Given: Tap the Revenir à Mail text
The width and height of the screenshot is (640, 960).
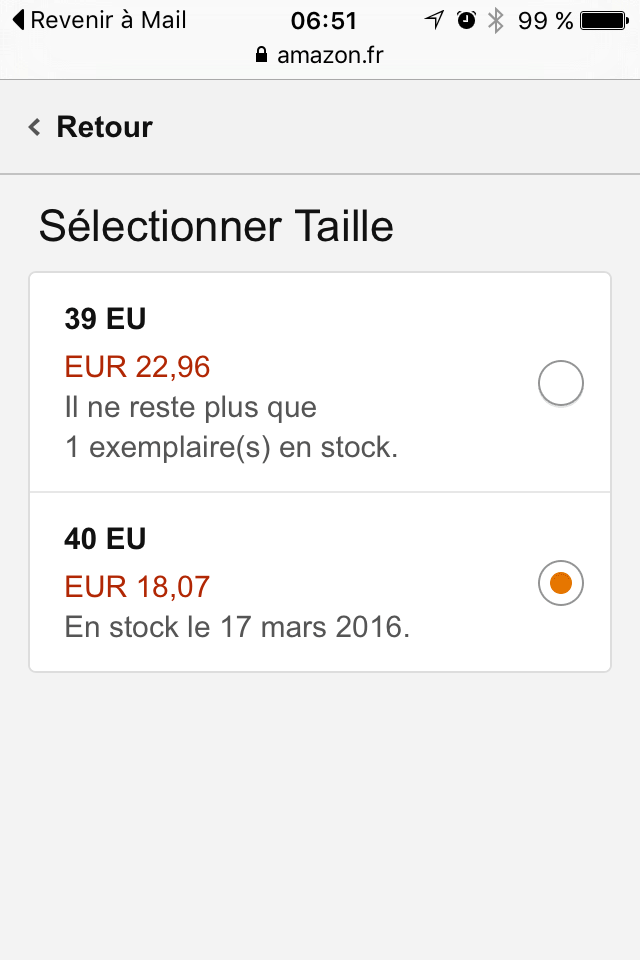Looking at the screenshot, I should coord(108,20).
